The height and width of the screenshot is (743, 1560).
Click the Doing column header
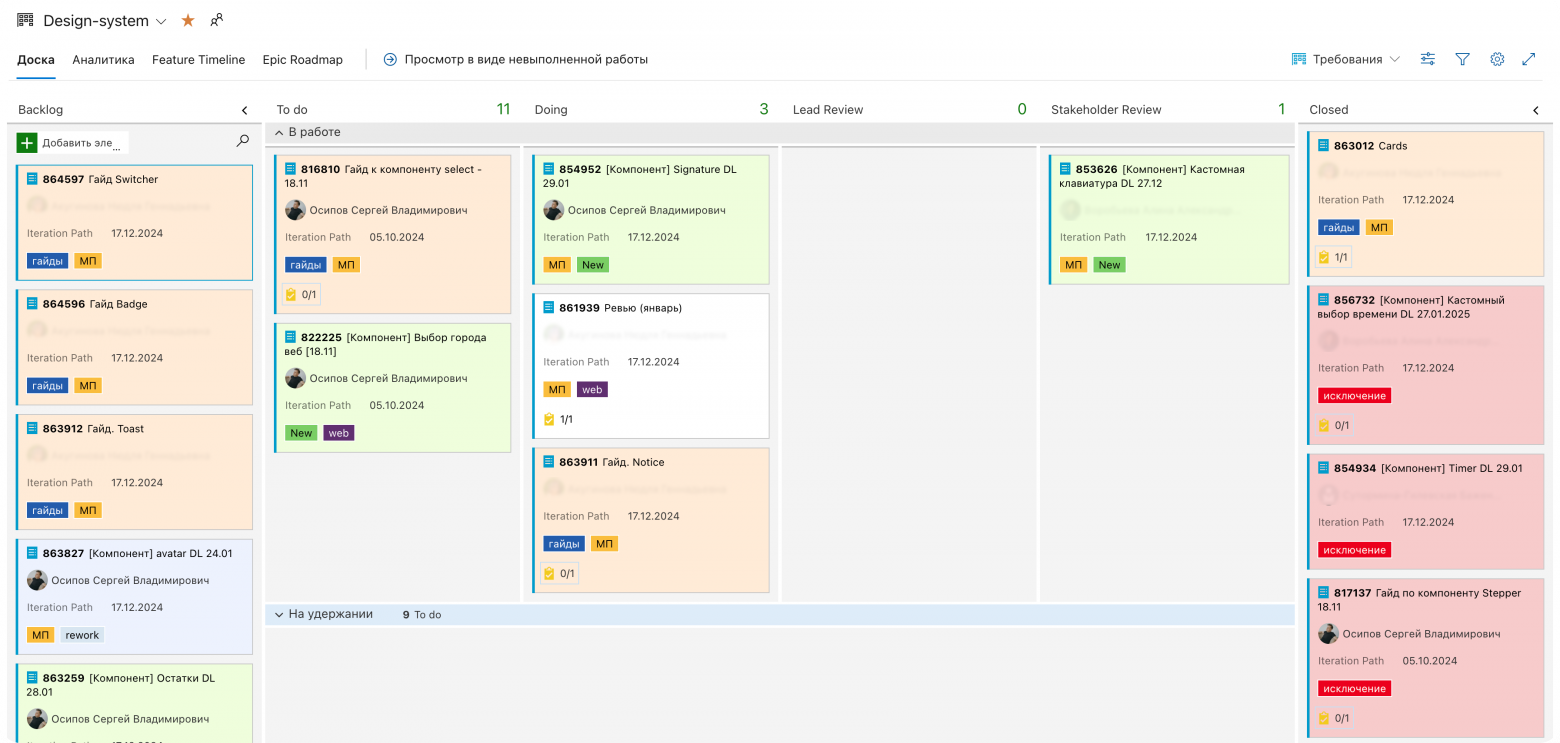[551, 110]
